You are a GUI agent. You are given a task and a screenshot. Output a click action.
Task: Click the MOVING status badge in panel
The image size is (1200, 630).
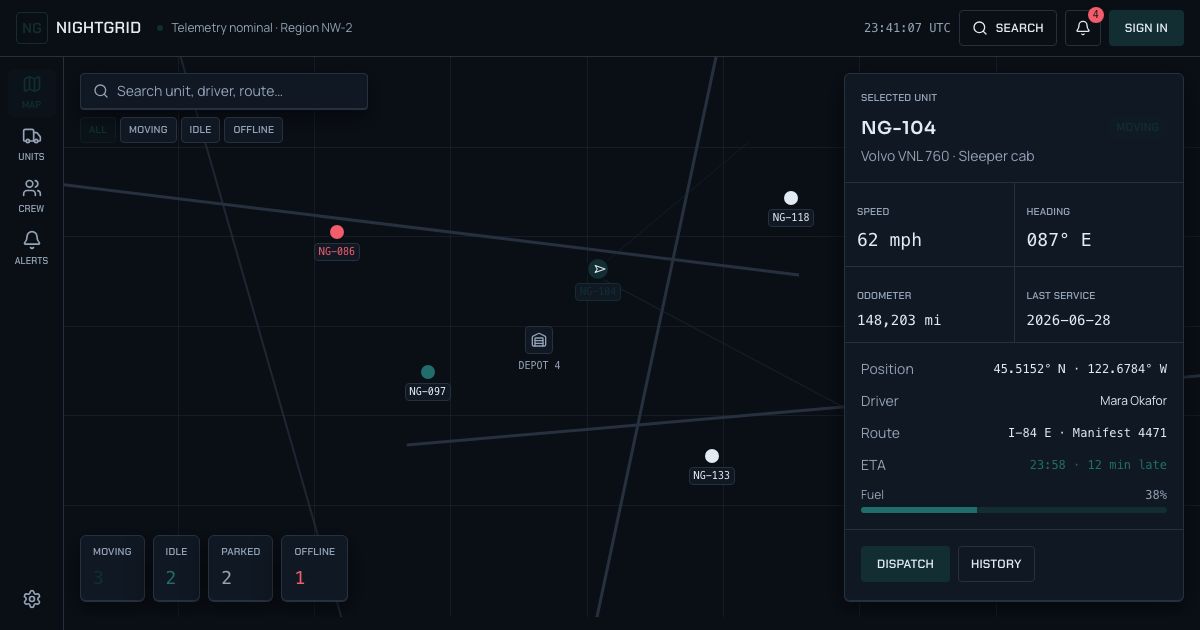(1137, 127)
